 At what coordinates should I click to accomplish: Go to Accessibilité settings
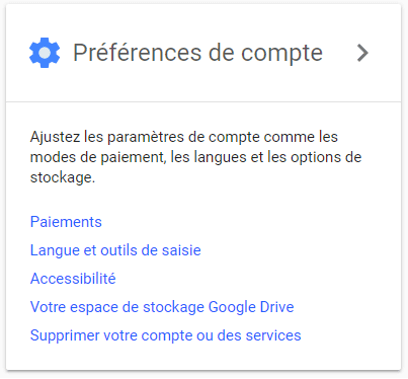point(73,278)
